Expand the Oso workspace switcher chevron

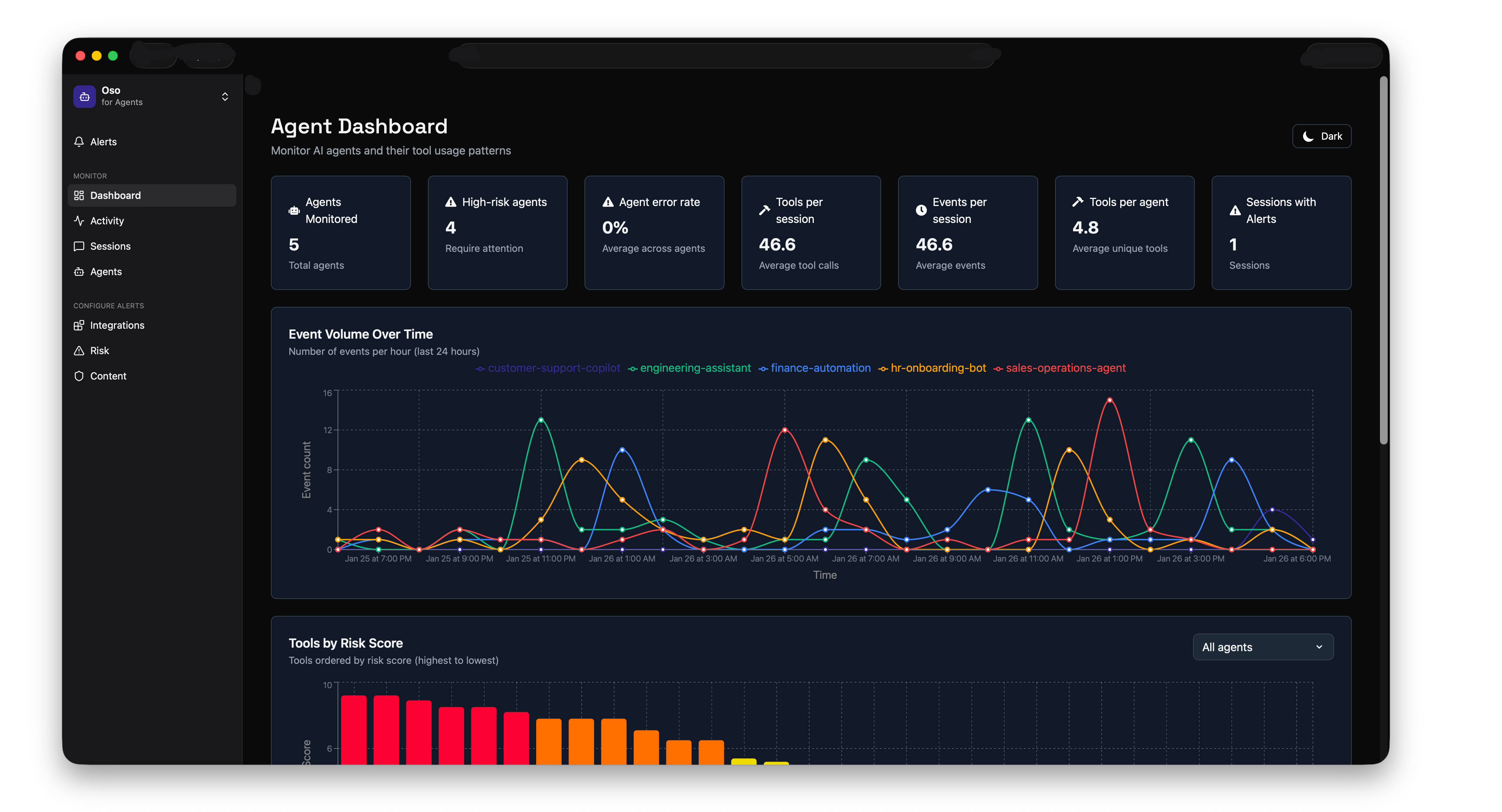(225, 97)
